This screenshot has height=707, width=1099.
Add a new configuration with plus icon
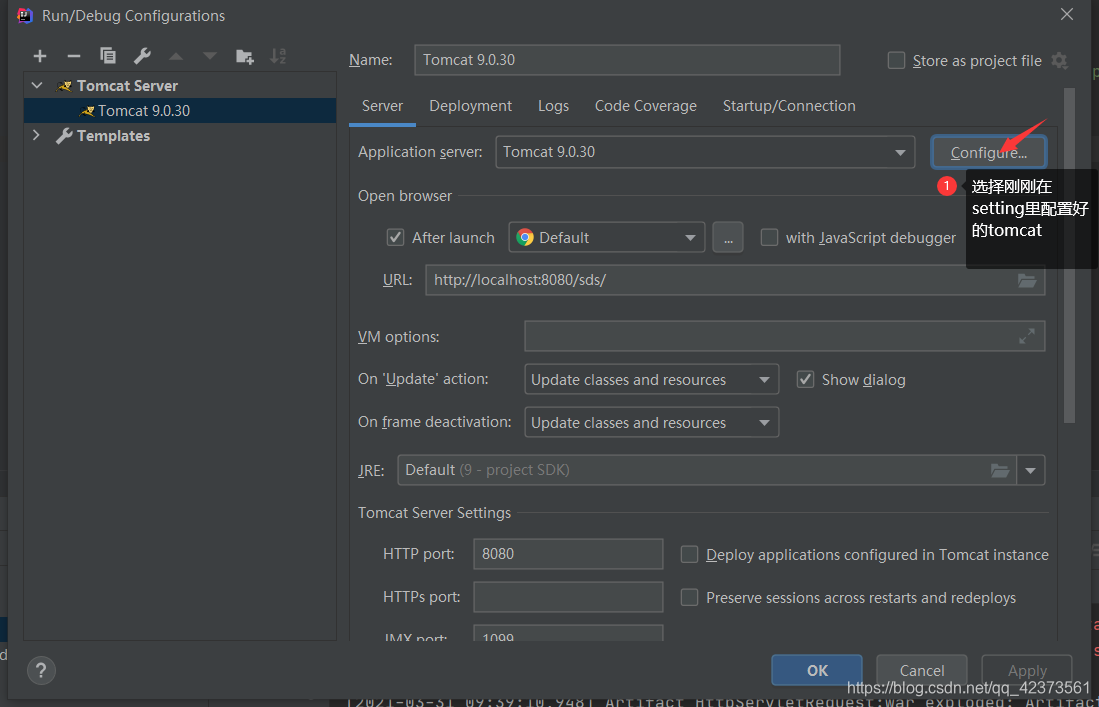[x=40, y=56]
